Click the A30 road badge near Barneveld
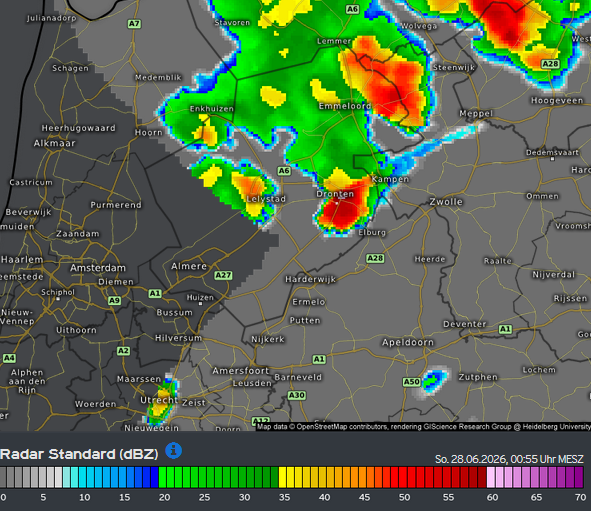The image size is (591, 511). pyautogui.click(x=297, y=395)
